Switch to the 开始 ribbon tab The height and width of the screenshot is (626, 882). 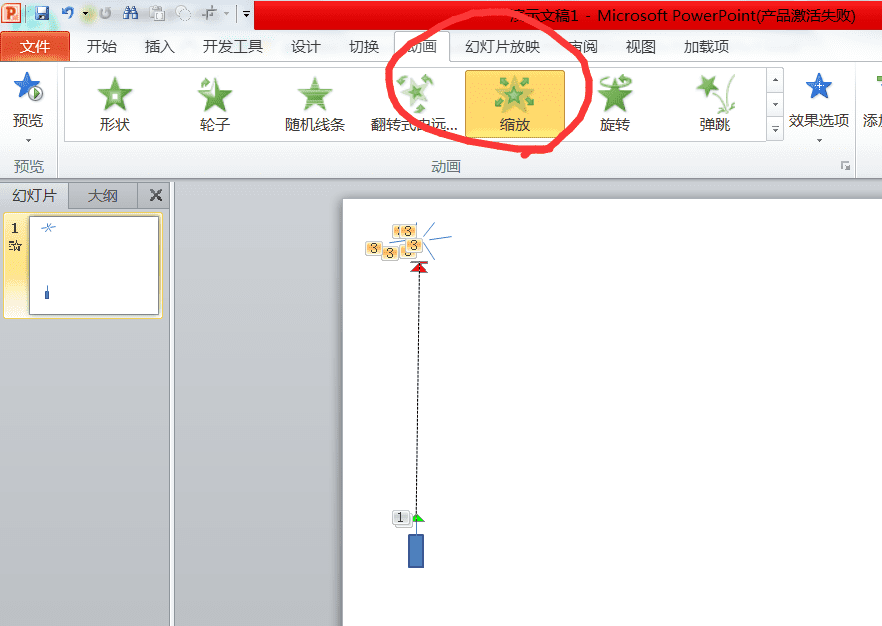click(x=102, y=47)
